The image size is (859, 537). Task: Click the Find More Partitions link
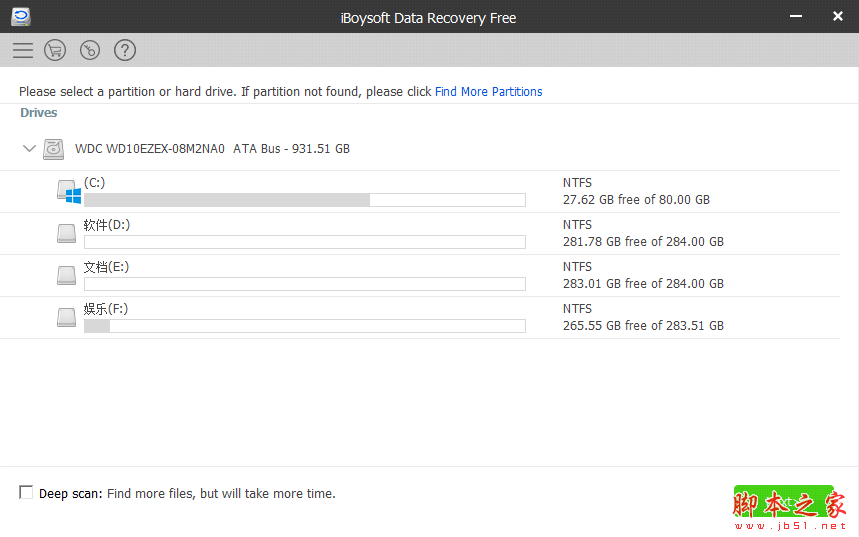(488, 92)
